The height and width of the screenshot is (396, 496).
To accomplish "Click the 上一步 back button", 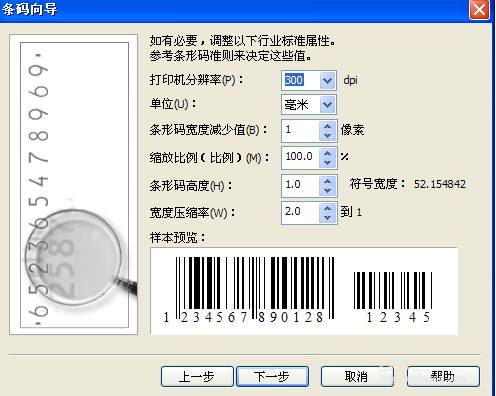I will pos(197,377).
